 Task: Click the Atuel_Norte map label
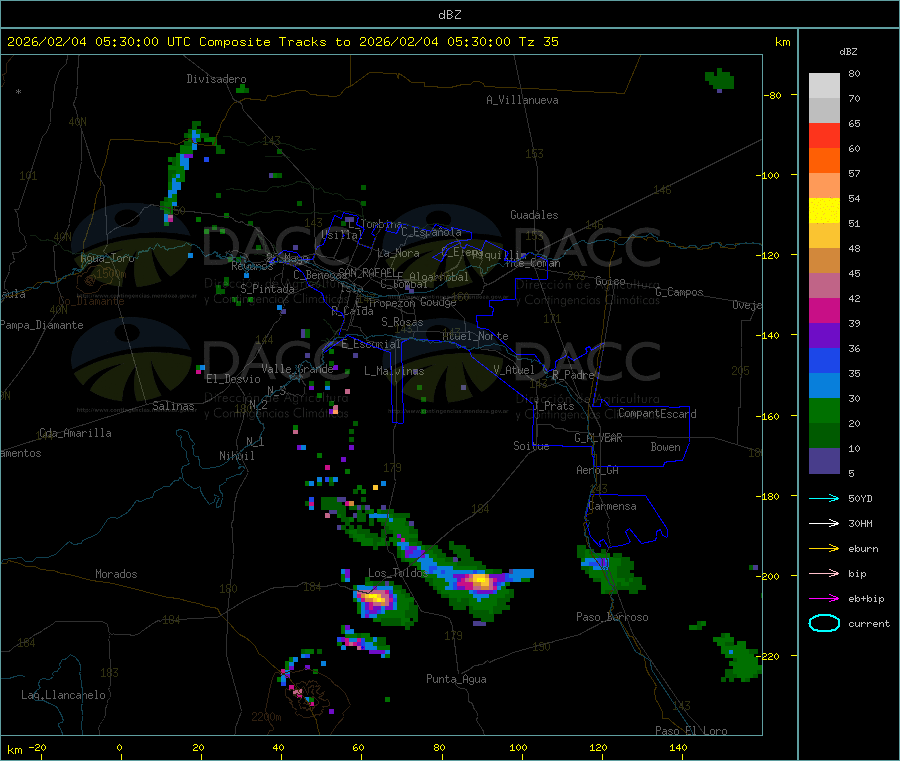point(475,336)
